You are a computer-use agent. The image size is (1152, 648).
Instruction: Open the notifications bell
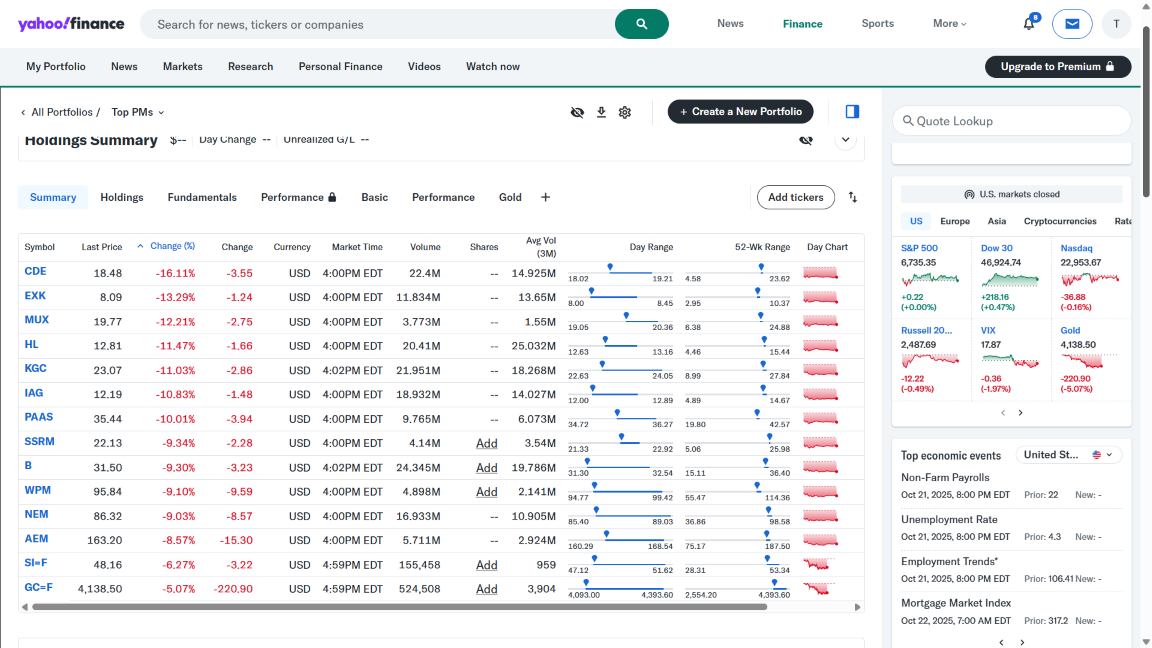tap(1029, 24)
